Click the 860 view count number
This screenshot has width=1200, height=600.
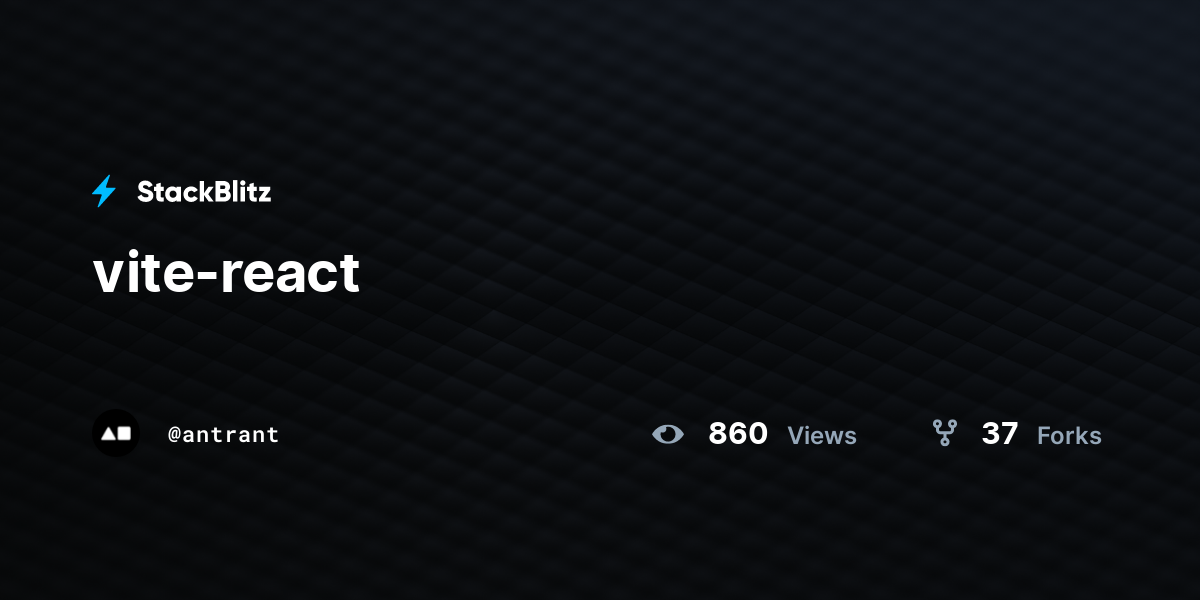point(738,434)
